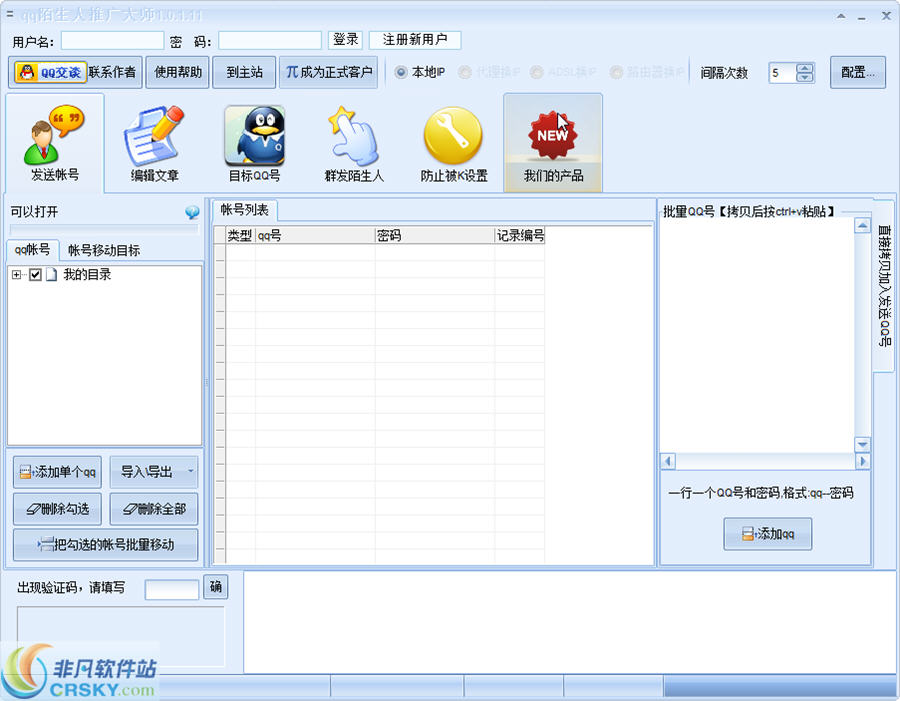900x701 pixels.
Task: Open the title bar system menu icon
Action: tap(10, 14)
